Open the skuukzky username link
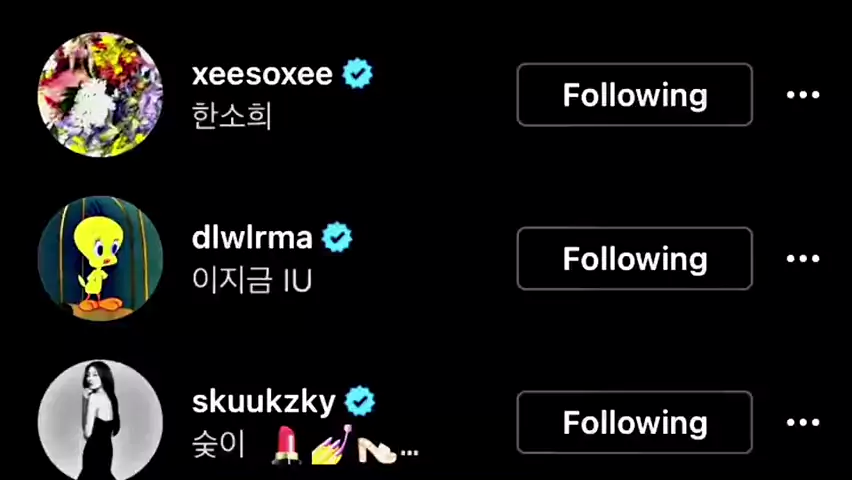Image resolution: width=852 pixels, height=480 pixels. point(264,402)
